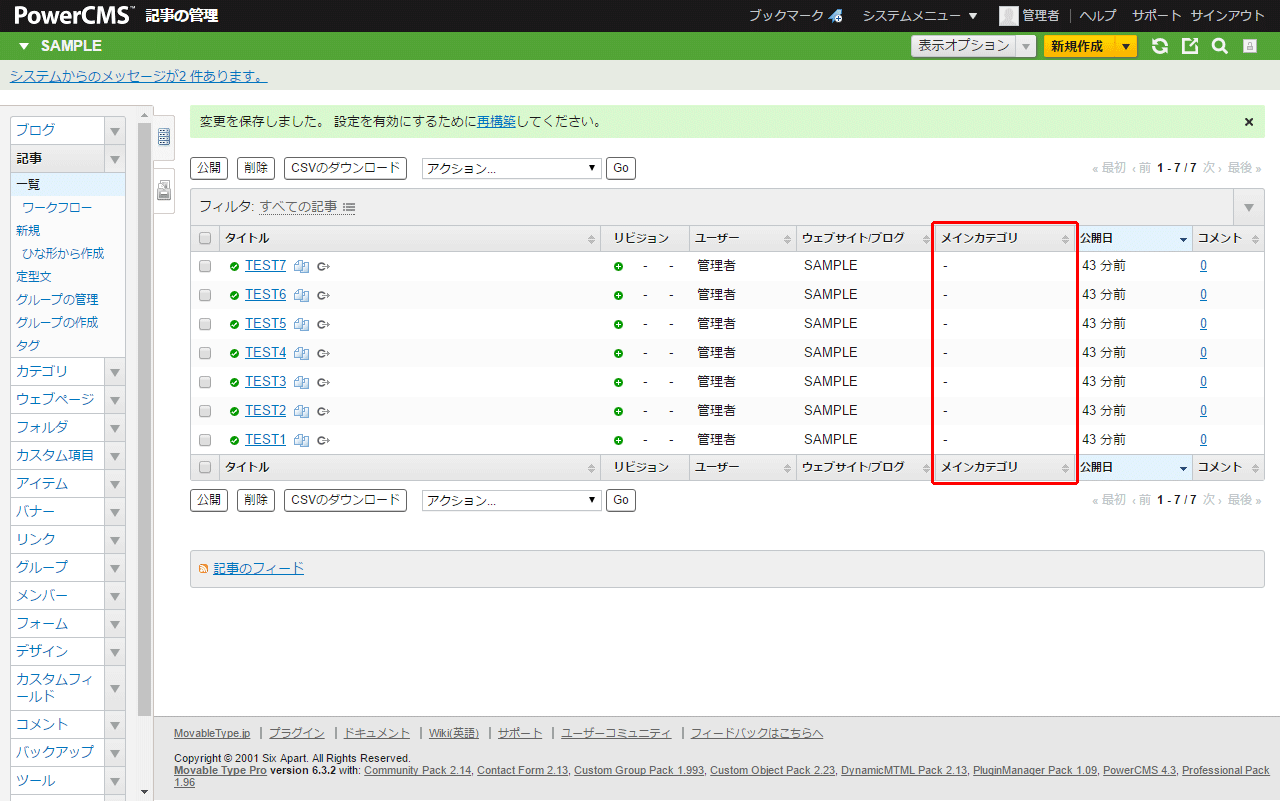The image size is (1280, 801).
Task: Click the admin user avatar icon
Action: click(1009, 16)
